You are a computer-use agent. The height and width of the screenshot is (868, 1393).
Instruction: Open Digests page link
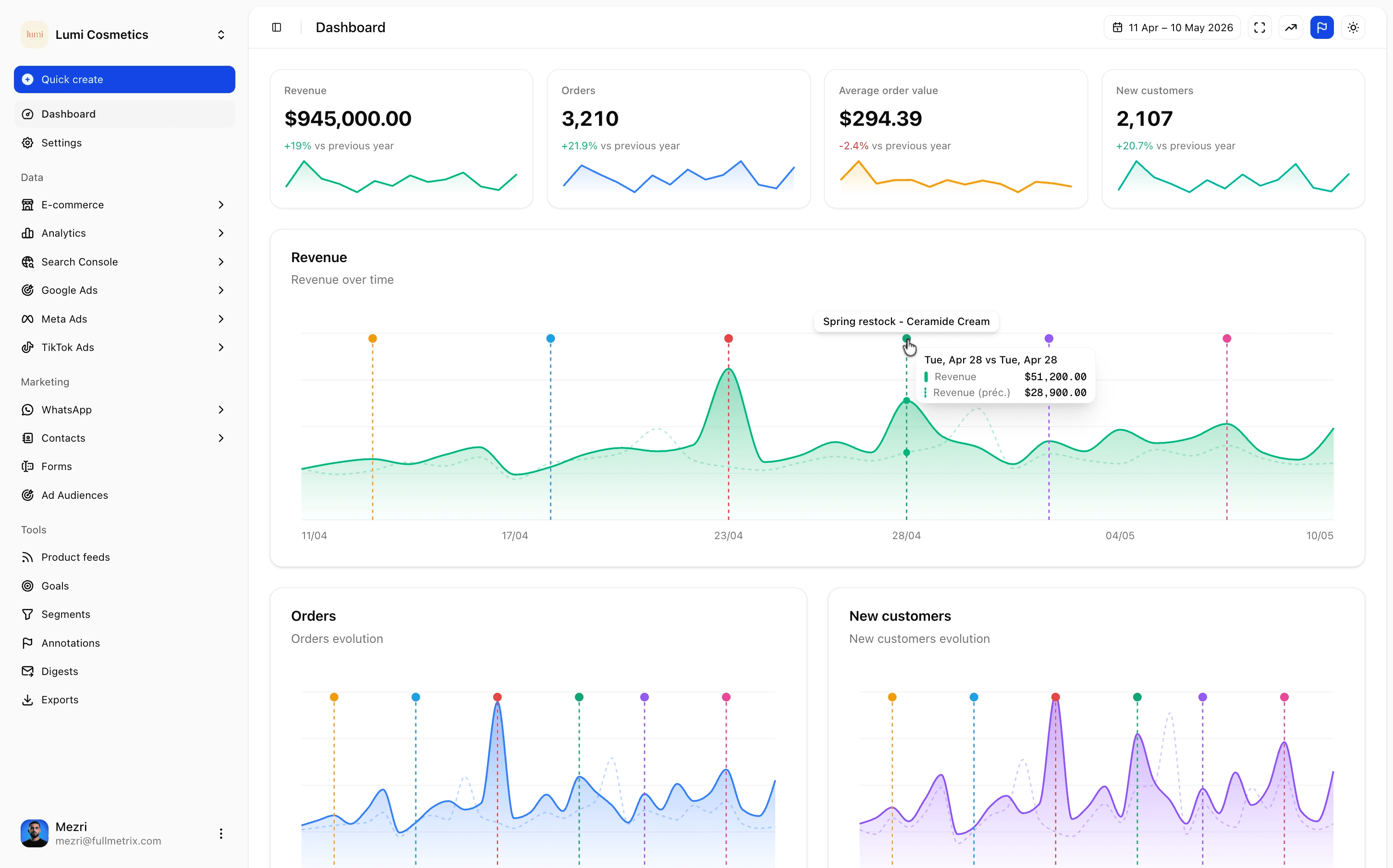click(x=124, y=671)
